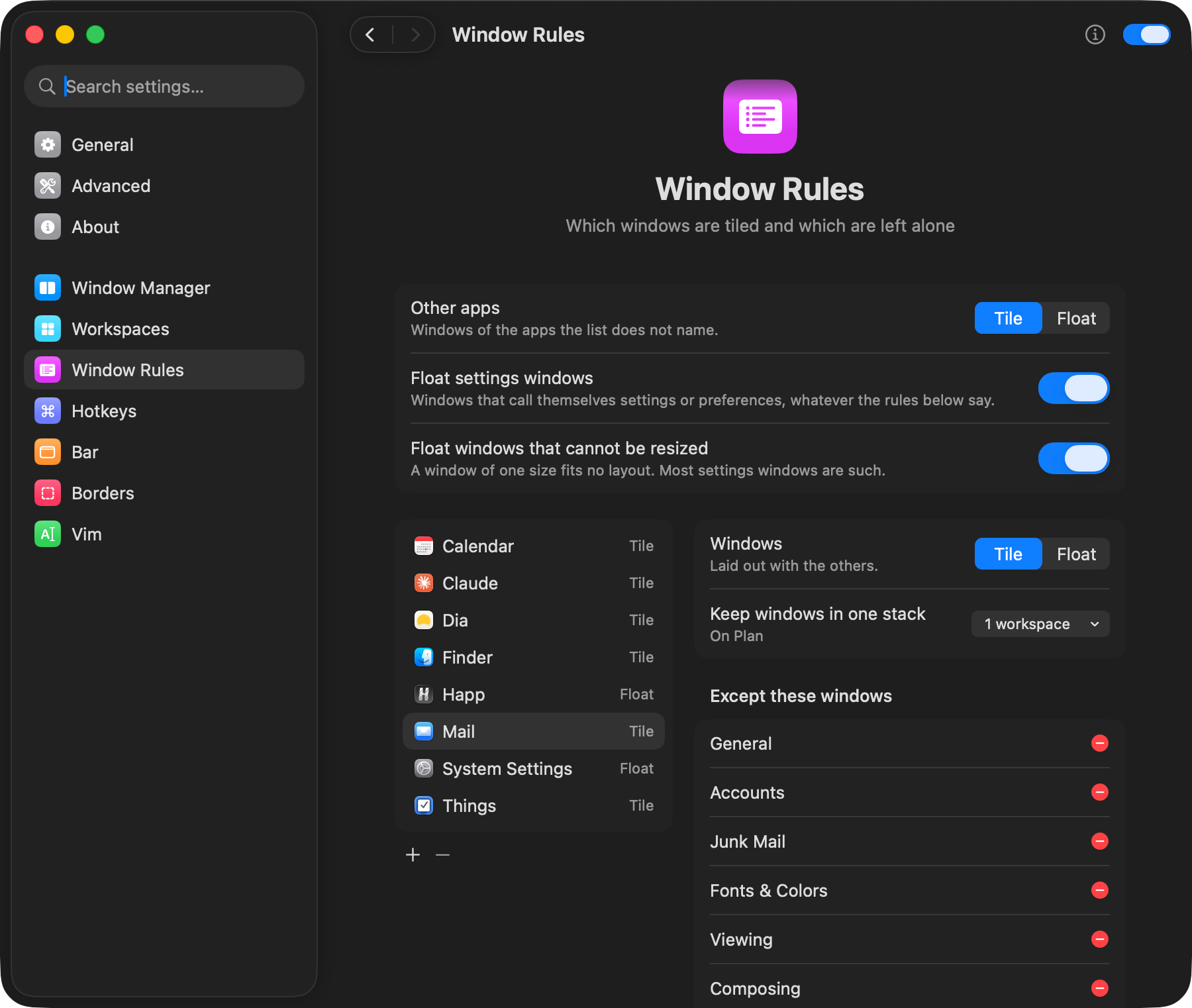Open Vim settings

[x=164, y=534]
